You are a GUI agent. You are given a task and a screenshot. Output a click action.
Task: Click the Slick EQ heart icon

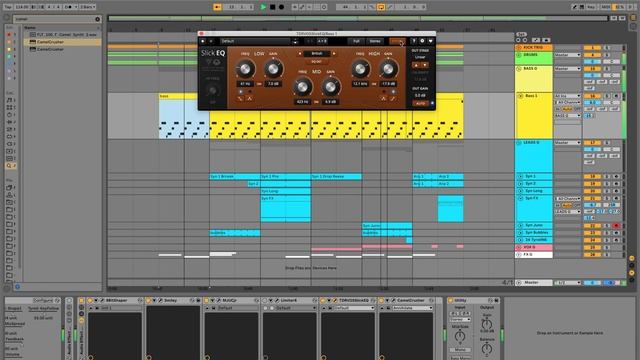tap(430, 41)
